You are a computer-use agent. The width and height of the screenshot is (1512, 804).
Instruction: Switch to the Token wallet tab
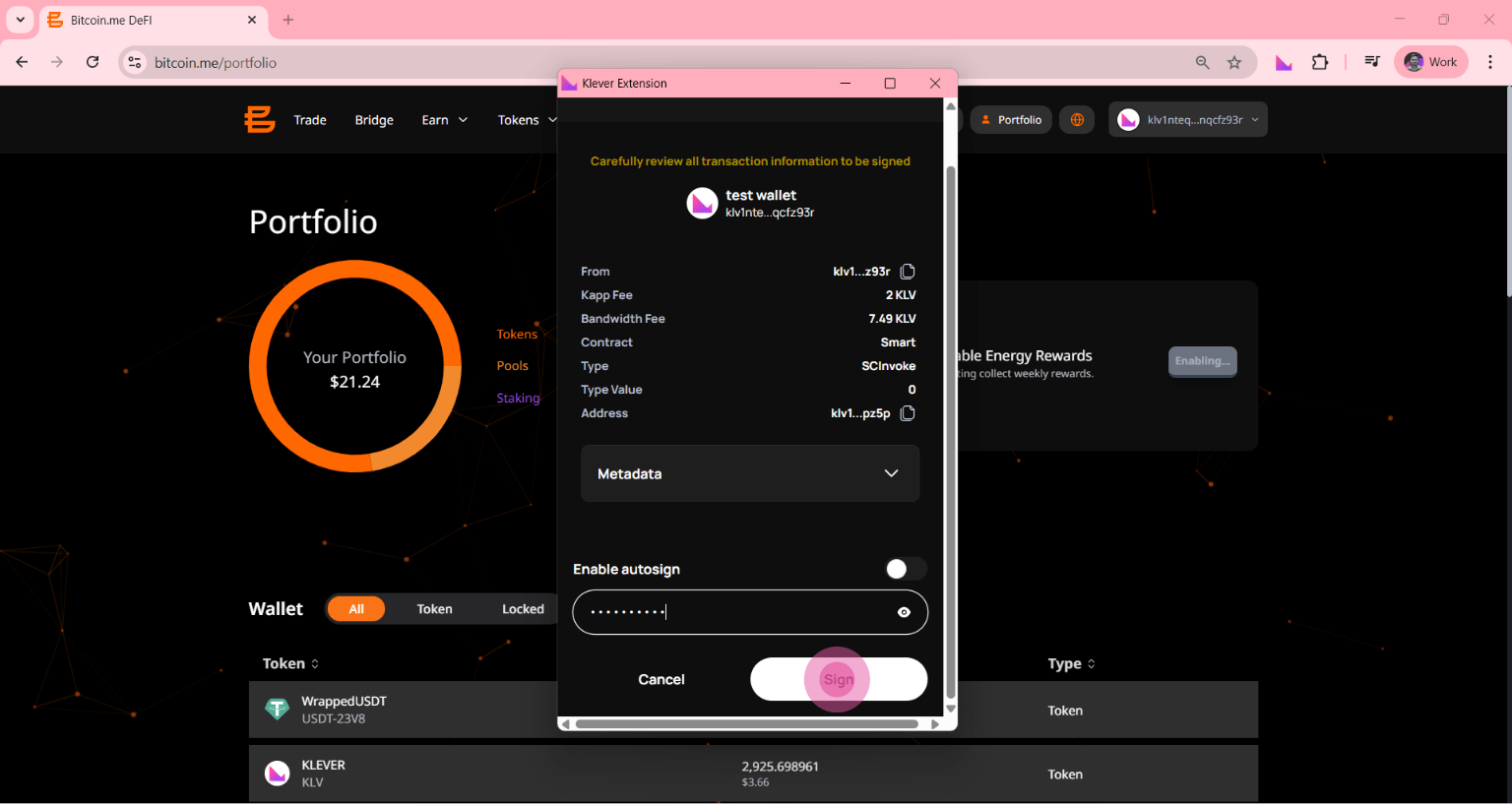point(434,609)
